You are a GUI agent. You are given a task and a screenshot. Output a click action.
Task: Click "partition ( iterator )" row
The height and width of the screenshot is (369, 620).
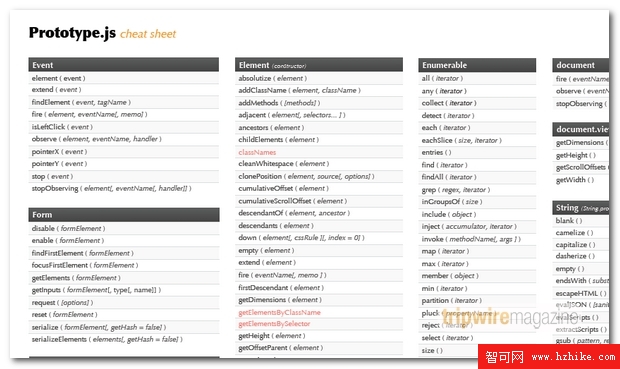point(477,301)
